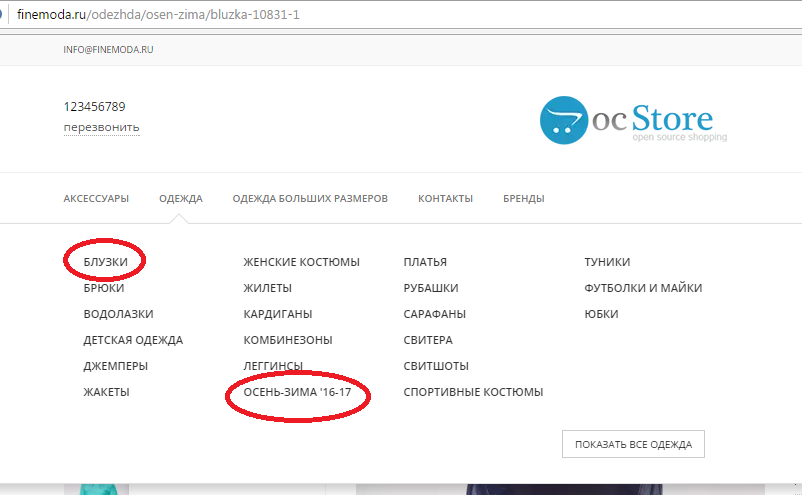Screen dimensions: 802x495
Task: Select the БЛУЗКИ category
Action: [x=105, y=262]
